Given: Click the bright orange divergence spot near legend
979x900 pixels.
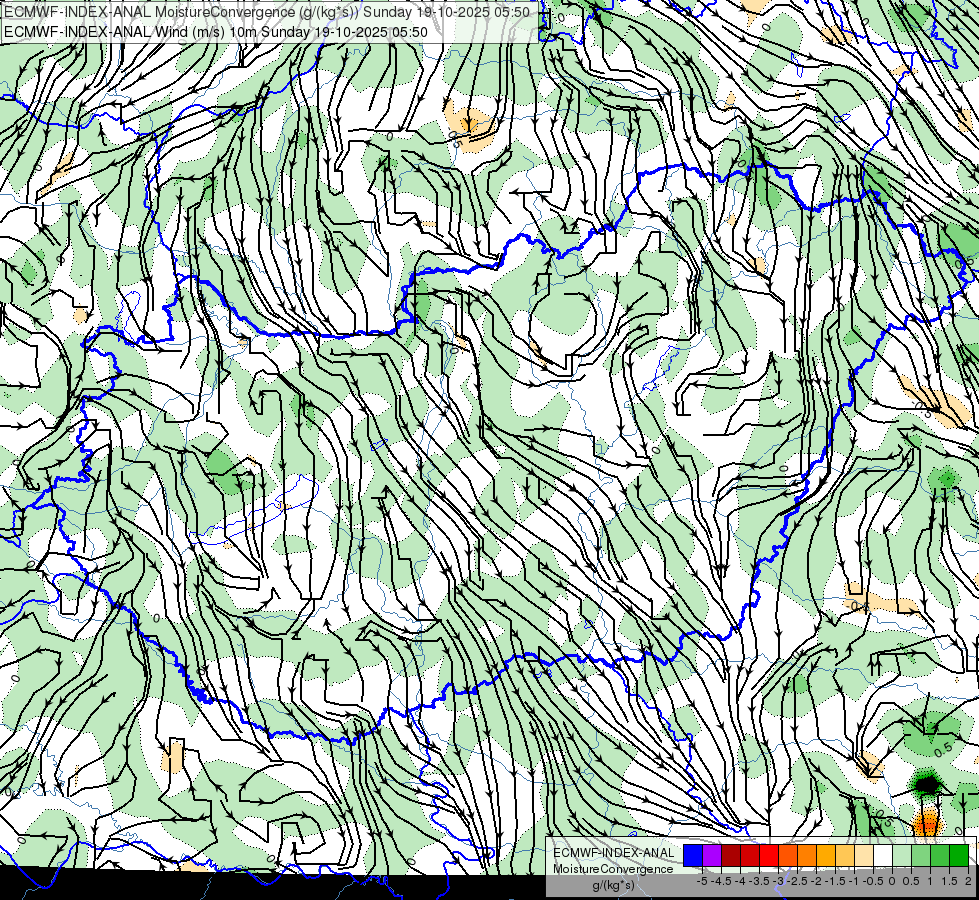Looking at the screenshot, I should pos(926,824).
